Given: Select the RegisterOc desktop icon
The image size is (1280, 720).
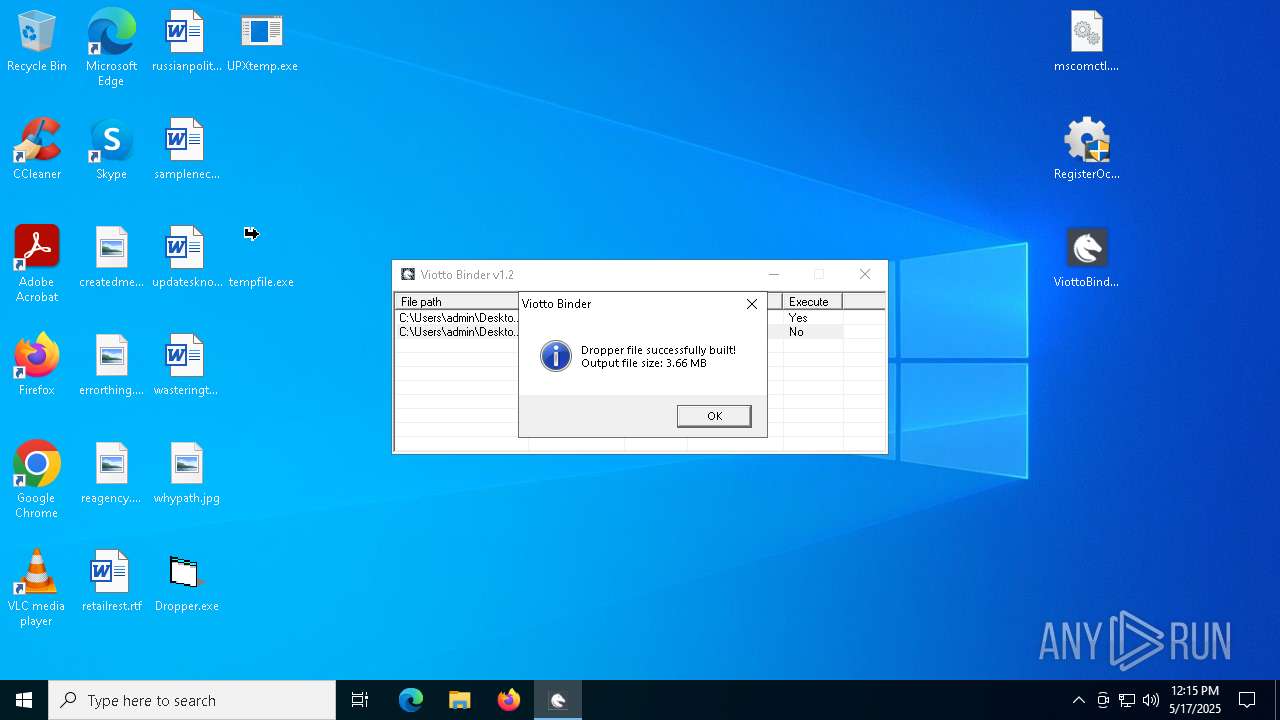Looking at the screenshot, I should pyautogui.click(x=1086, y=150).
